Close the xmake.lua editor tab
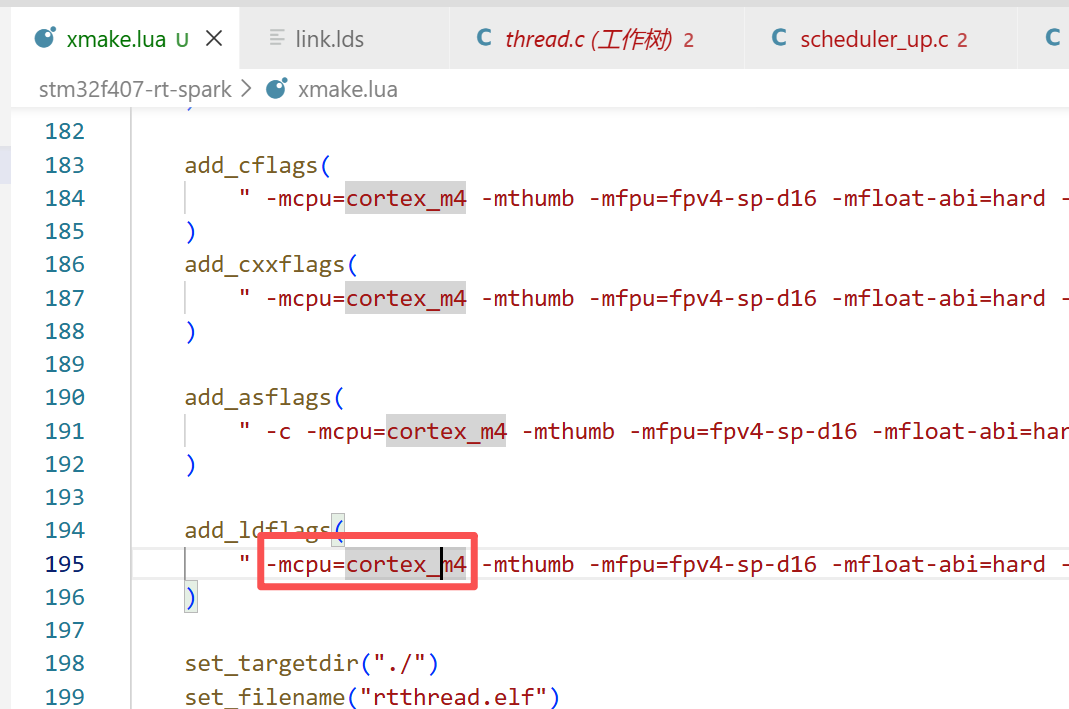The width and height of the screenshot is (1069, 709). point(214,39)
